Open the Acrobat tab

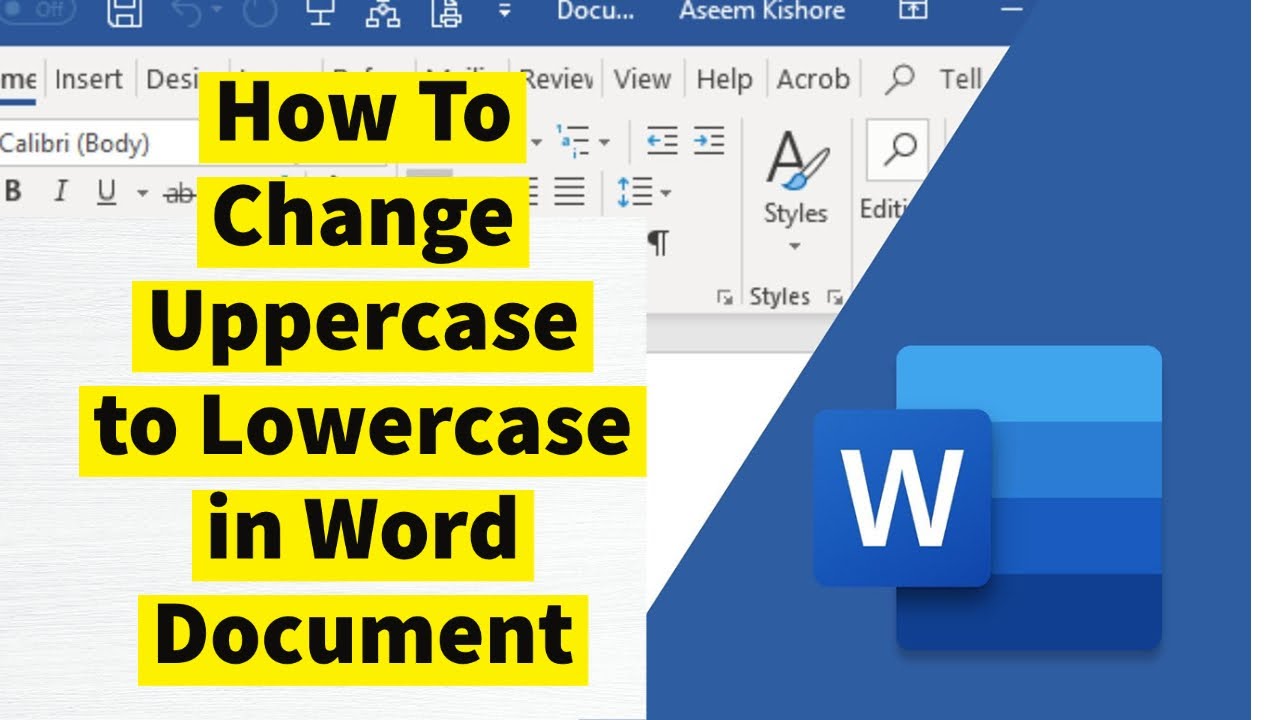point(813,79)
